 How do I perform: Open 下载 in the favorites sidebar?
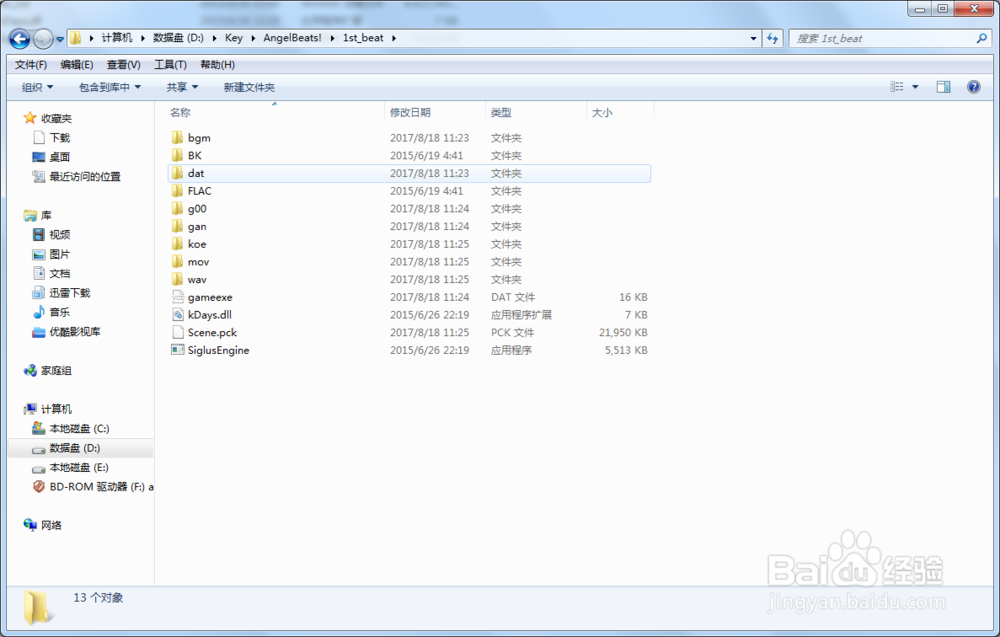click(x=51, y=138)
